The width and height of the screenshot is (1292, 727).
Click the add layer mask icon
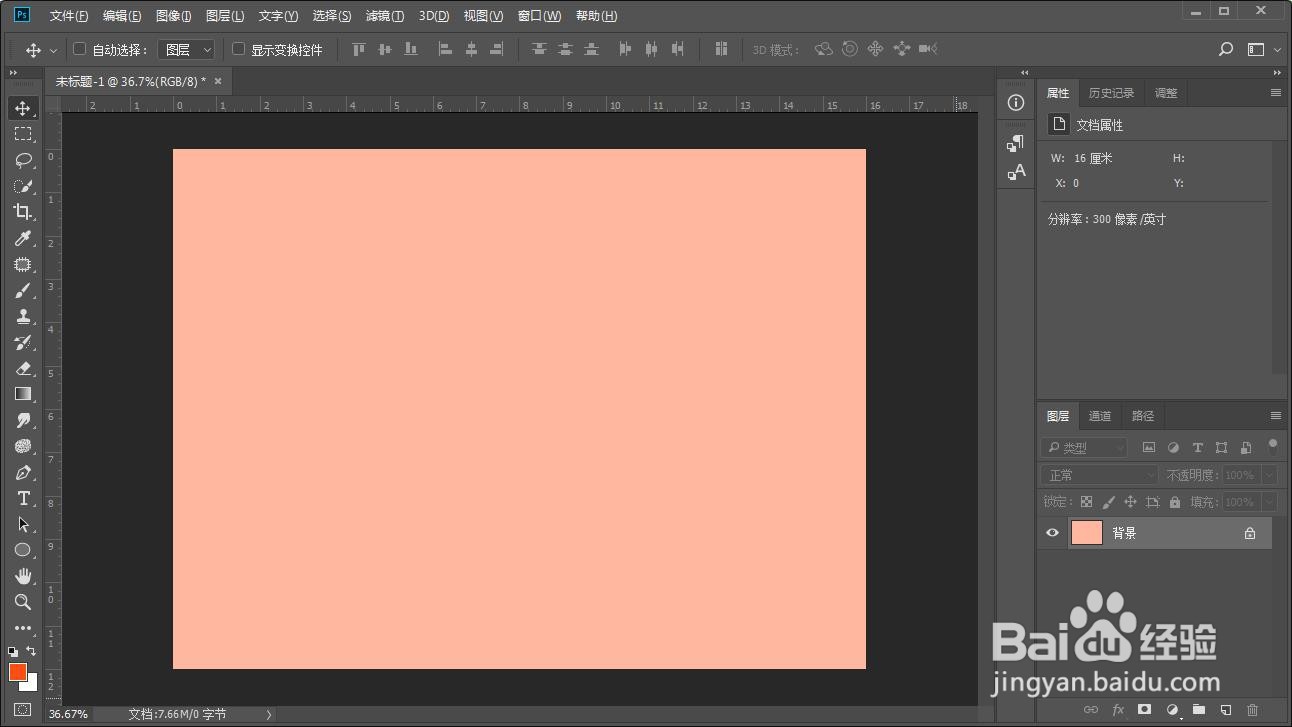click(1145, 710)
